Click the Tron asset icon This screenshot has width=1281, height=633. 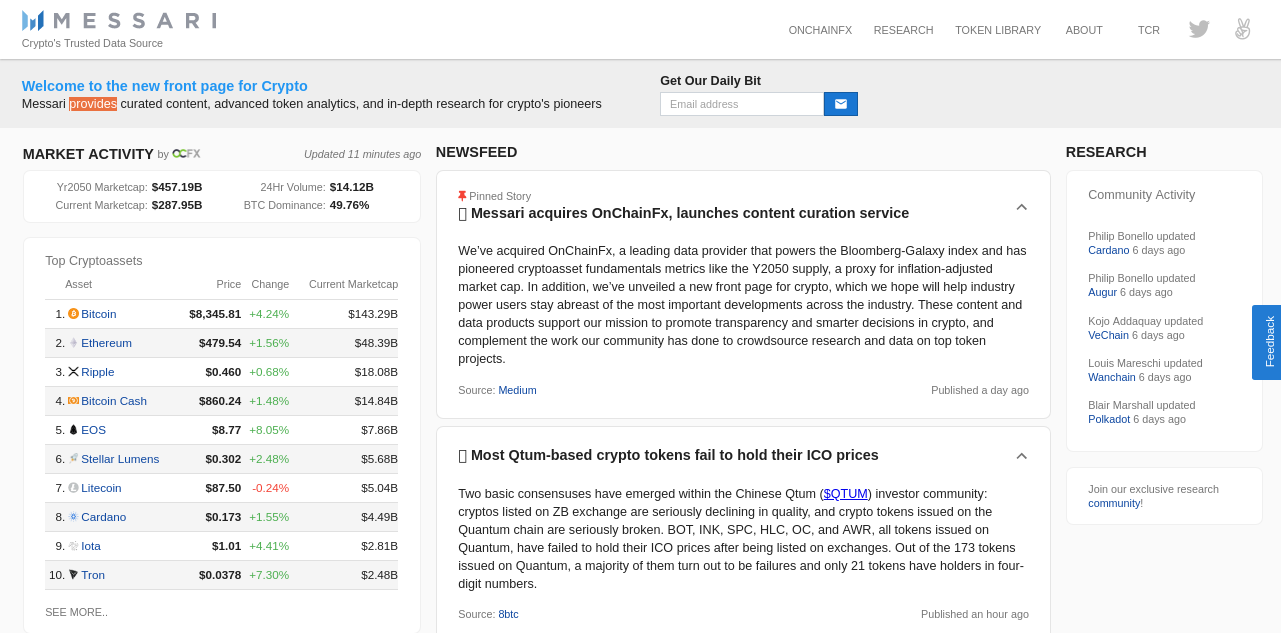click(x=73, y=575)
